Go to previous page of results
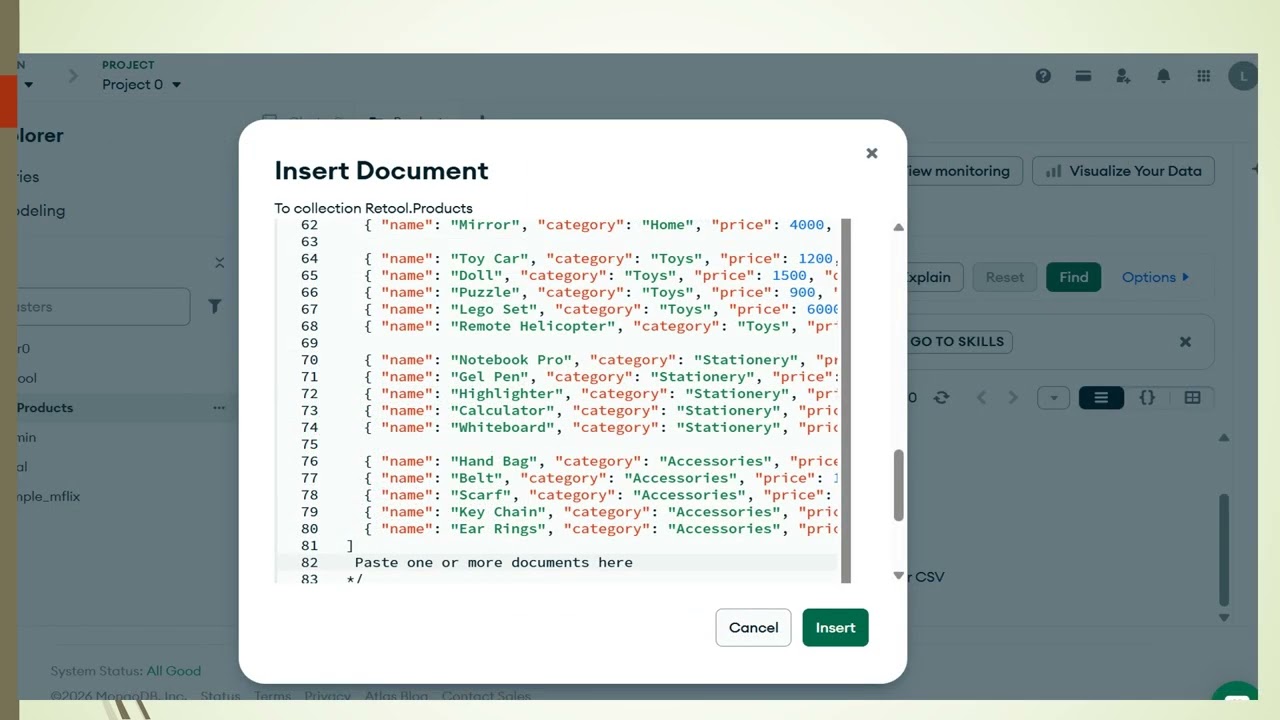This screenshot has height=720, width=1280. pos(981,398)
